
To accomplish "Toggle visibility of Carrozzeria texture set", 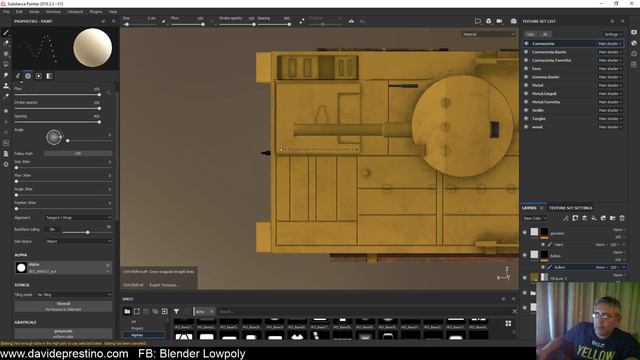I will point(526,43).
